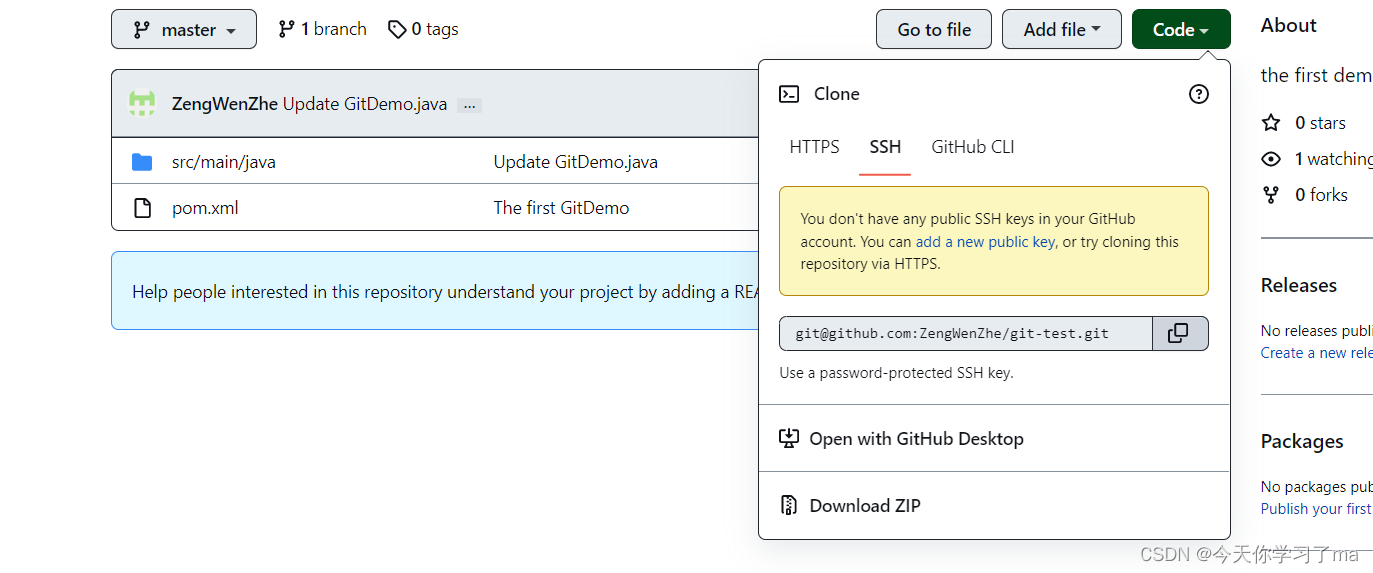
Task: Follow the add a new public key link
Action: 985,241
